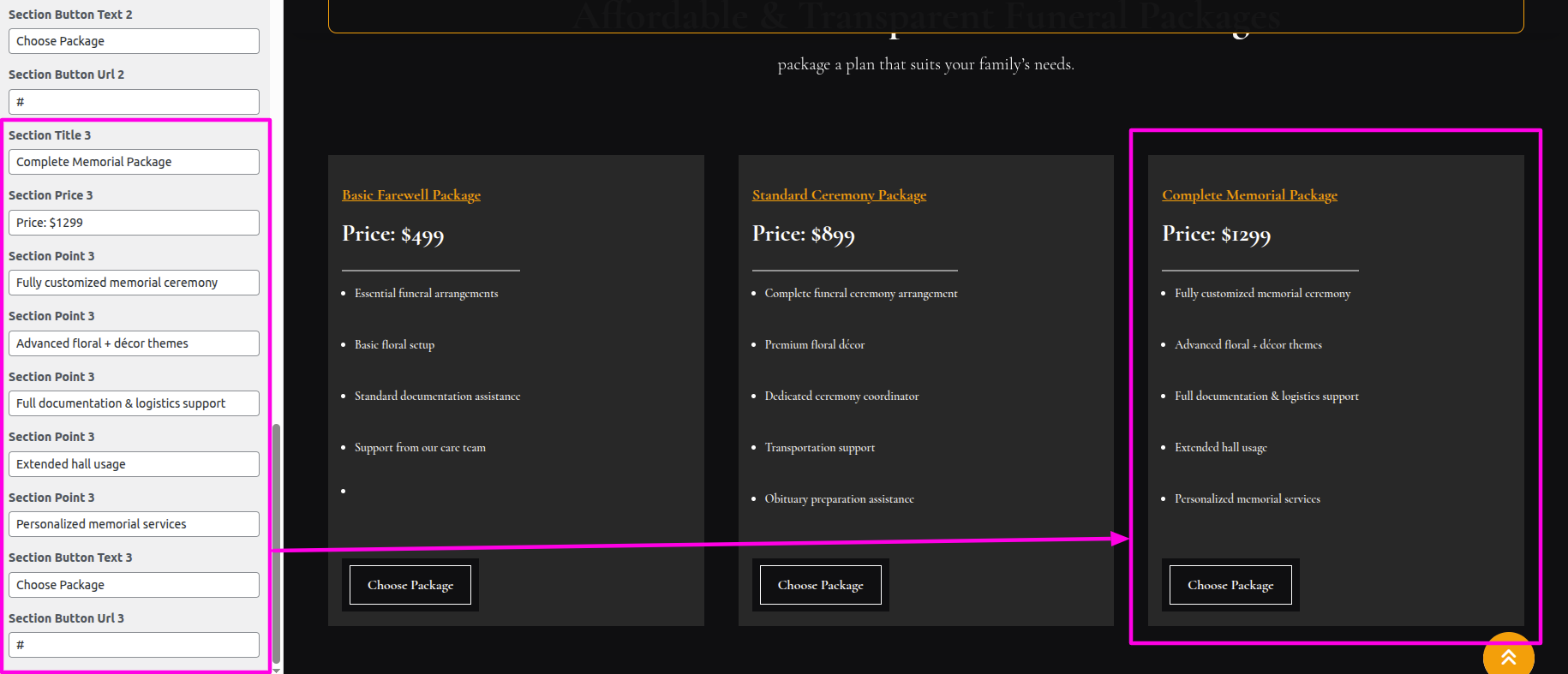
Task: Click the 'Extended hall usage' input
Action: point(134,464)
